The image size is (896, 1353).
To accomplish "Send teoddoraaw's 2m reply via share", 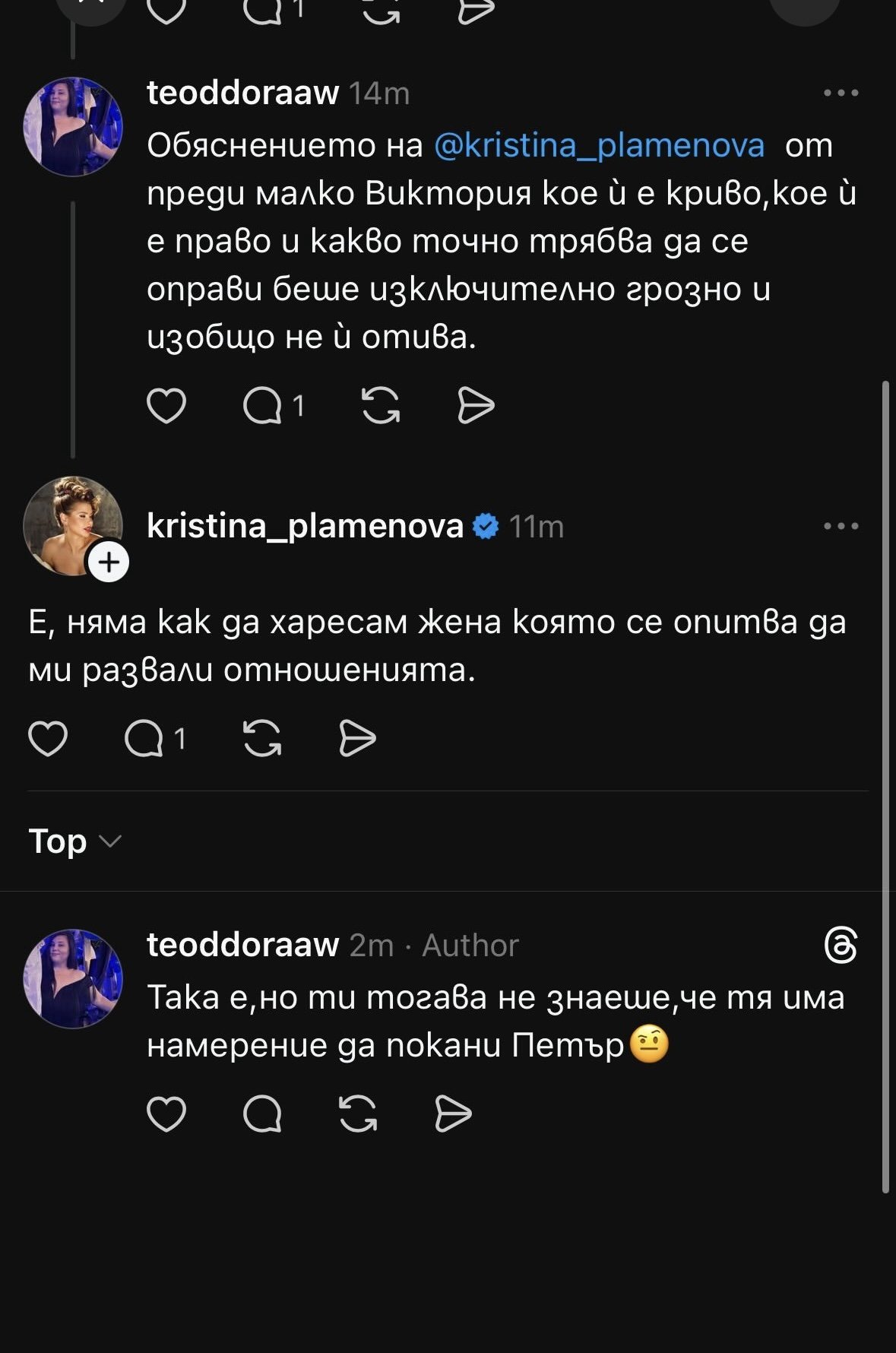I will tap(453, 1115).
